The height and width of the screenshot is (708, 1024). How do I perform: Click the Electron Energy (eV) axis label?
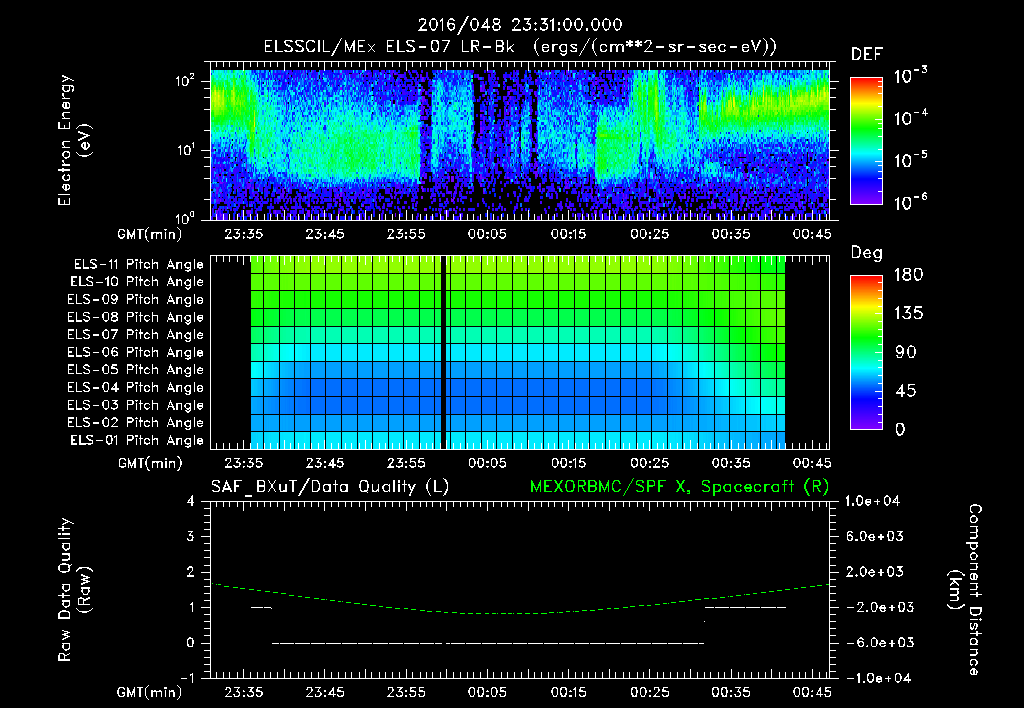[x=74, y=140]
